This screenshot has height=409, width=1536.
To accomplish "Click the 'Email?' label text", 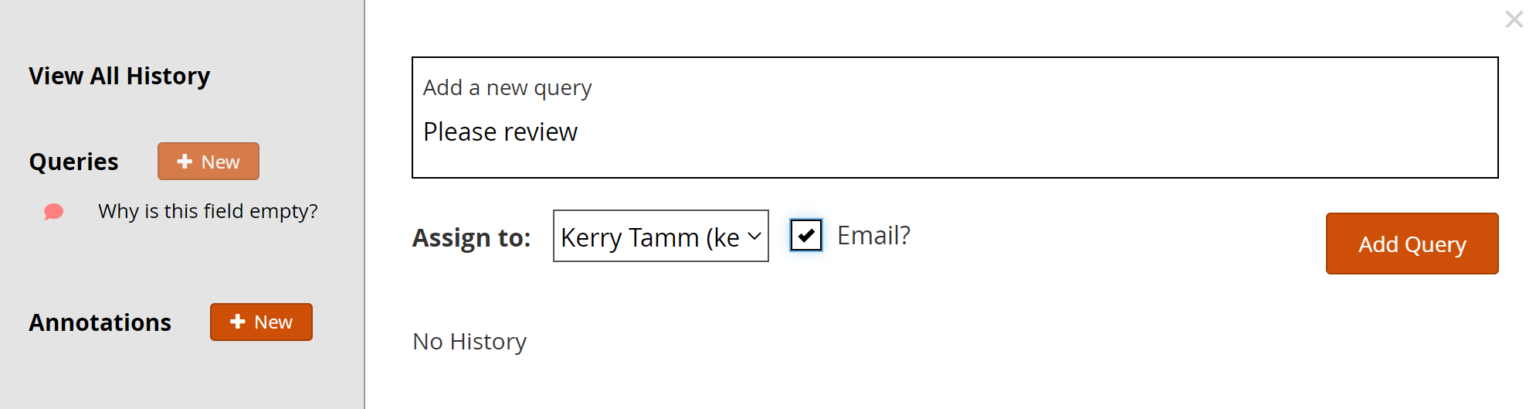I will click(873, 236).
